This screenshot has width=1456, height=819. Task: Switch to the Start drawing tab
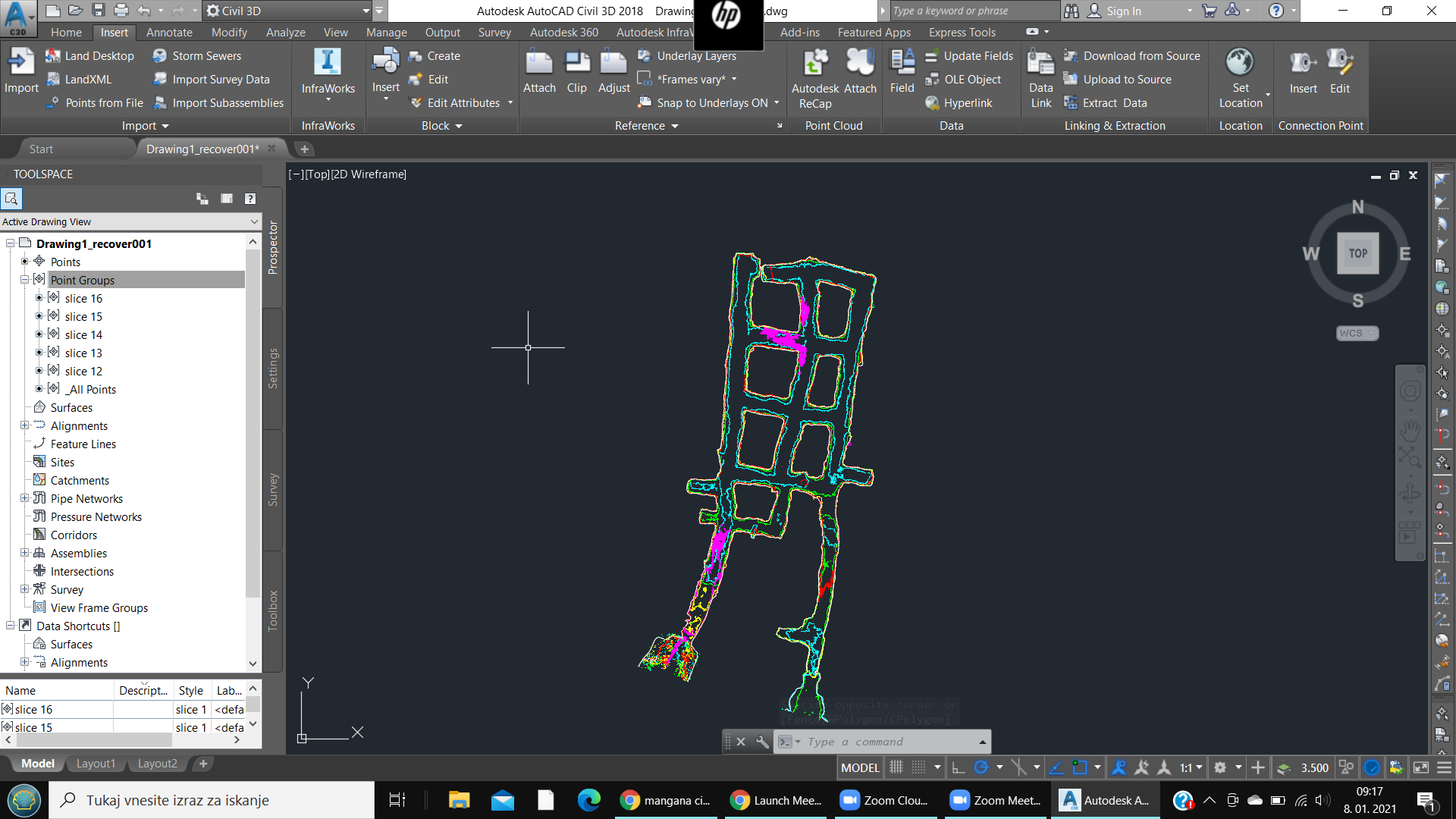41,149
